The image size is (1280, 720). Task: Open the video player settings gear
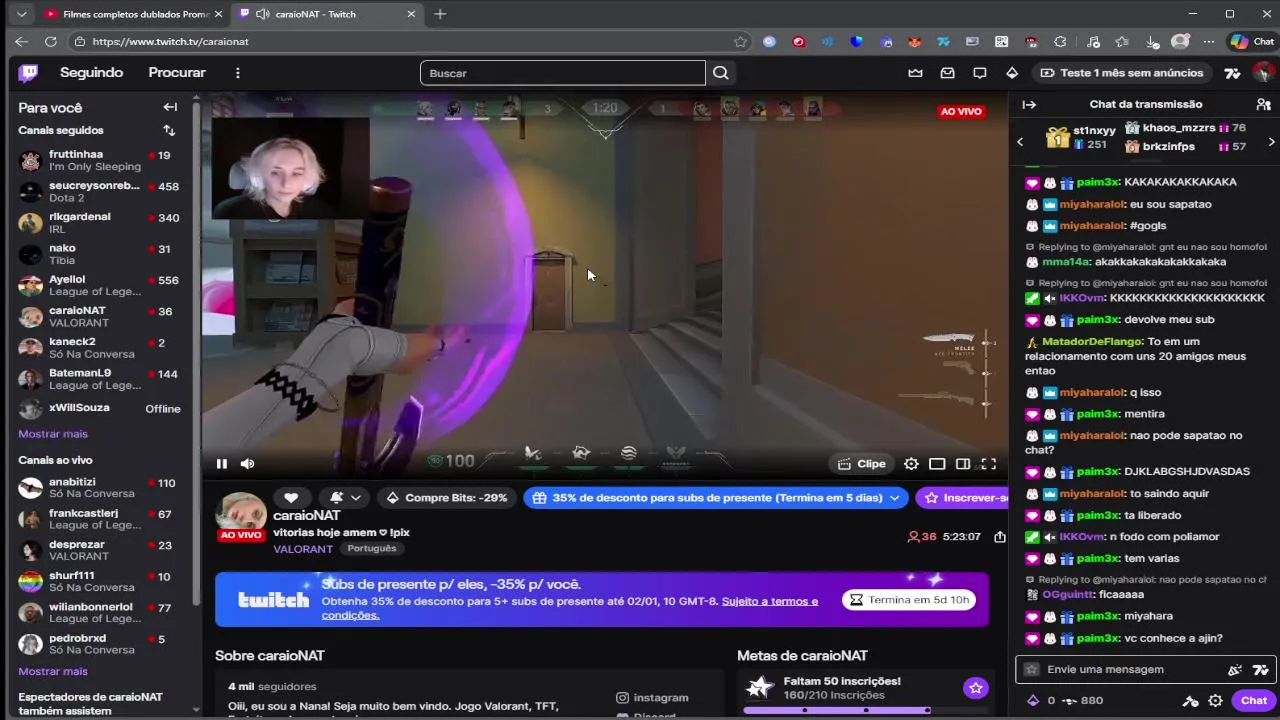click(x=911, y=464)
